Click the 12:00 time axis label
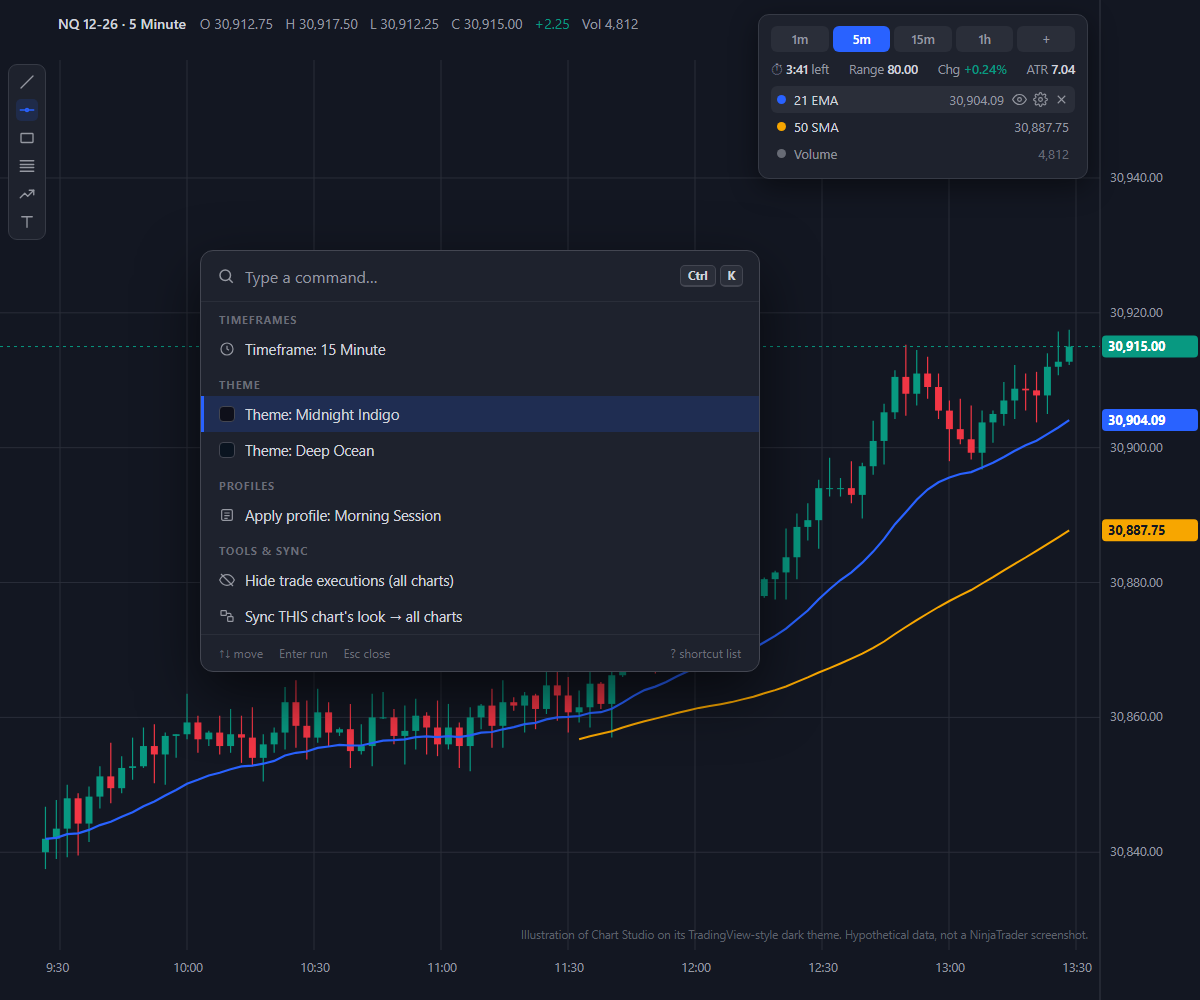Viewport: 1200px width, 1000px height. [x=696, y=968]
